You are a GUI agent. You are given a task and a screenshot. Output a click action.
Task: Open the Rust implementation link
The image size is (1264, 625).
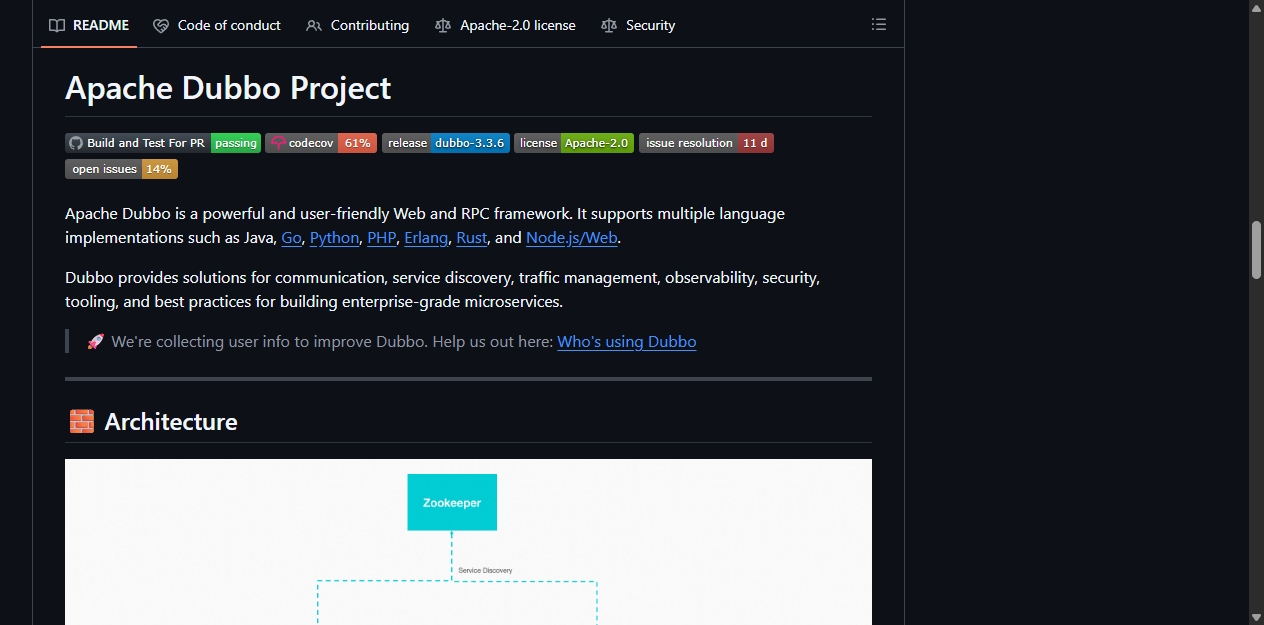coord(471,237)
